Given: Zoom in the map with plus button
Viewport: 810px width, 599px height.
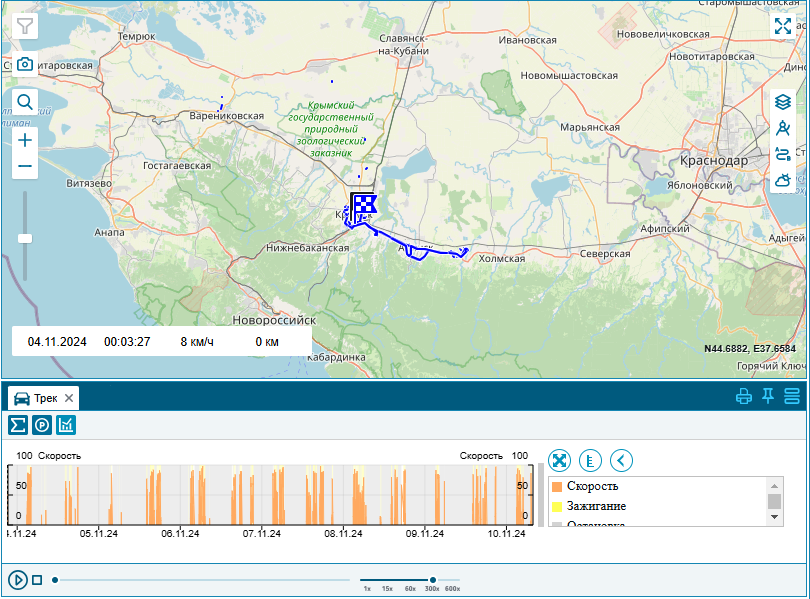Looking at the screenshot, I should point(25,140).
